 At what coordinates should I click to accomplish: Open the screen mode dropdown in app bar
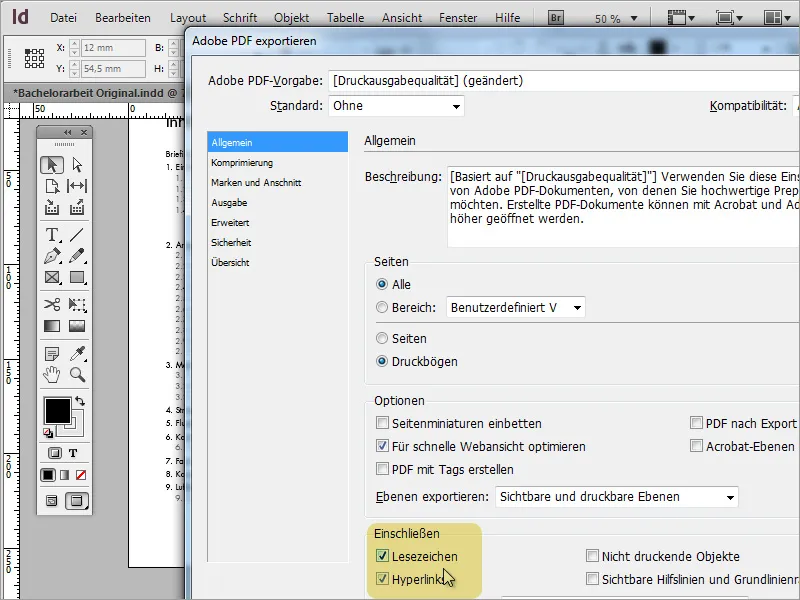click(x=729, y=18)
